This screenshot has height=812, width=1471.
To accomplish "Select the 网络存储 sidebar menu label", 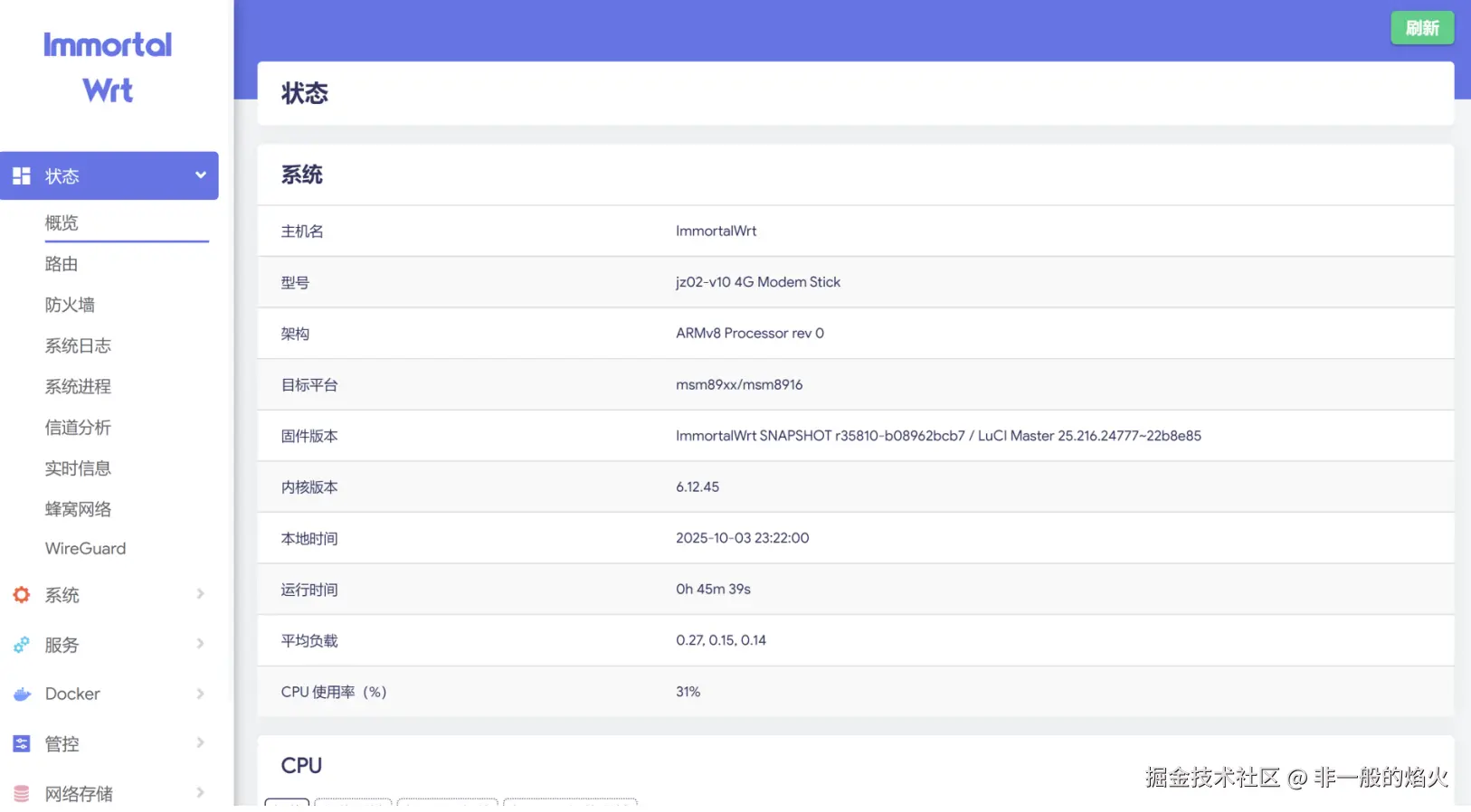I will click(79, 794).
